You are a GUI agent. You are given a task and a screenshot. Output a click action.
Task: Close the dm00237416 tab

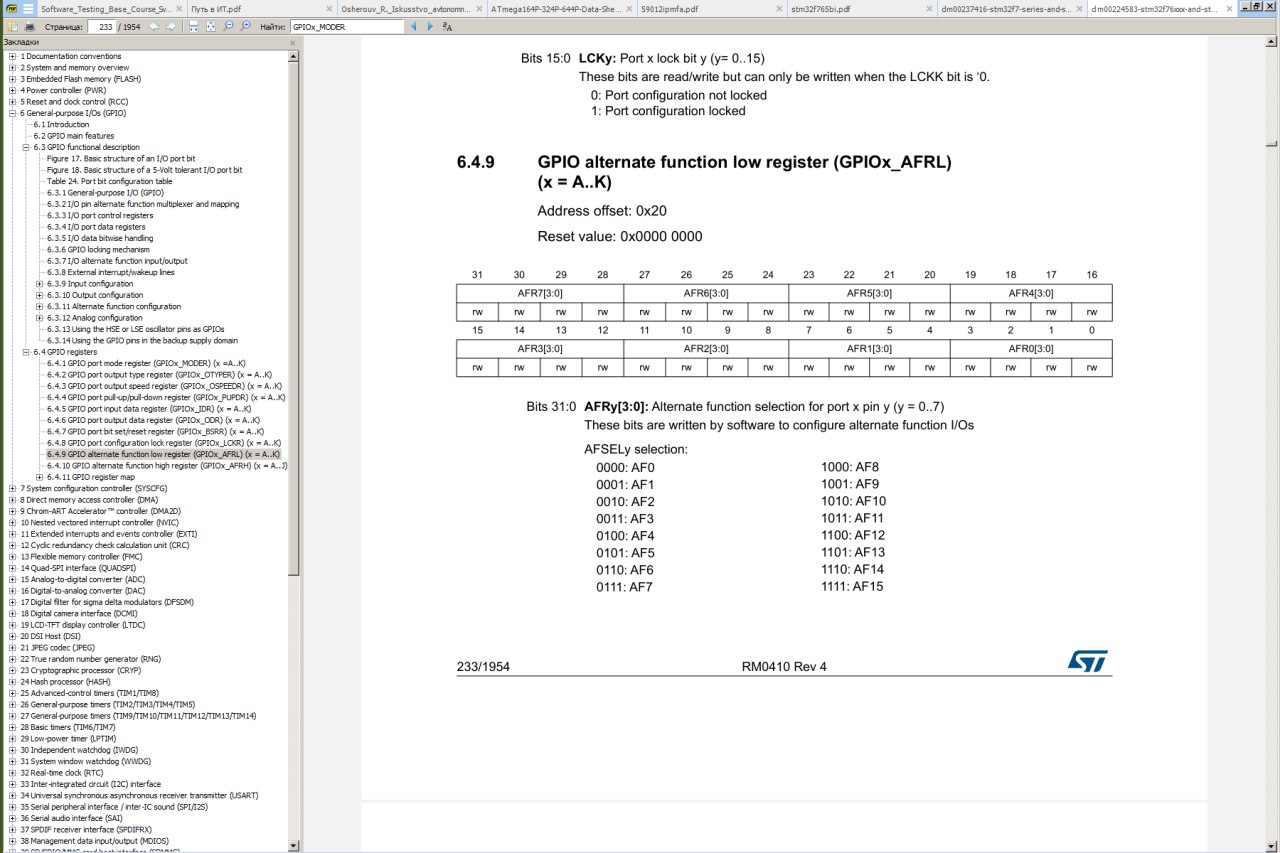[1079, 9]
